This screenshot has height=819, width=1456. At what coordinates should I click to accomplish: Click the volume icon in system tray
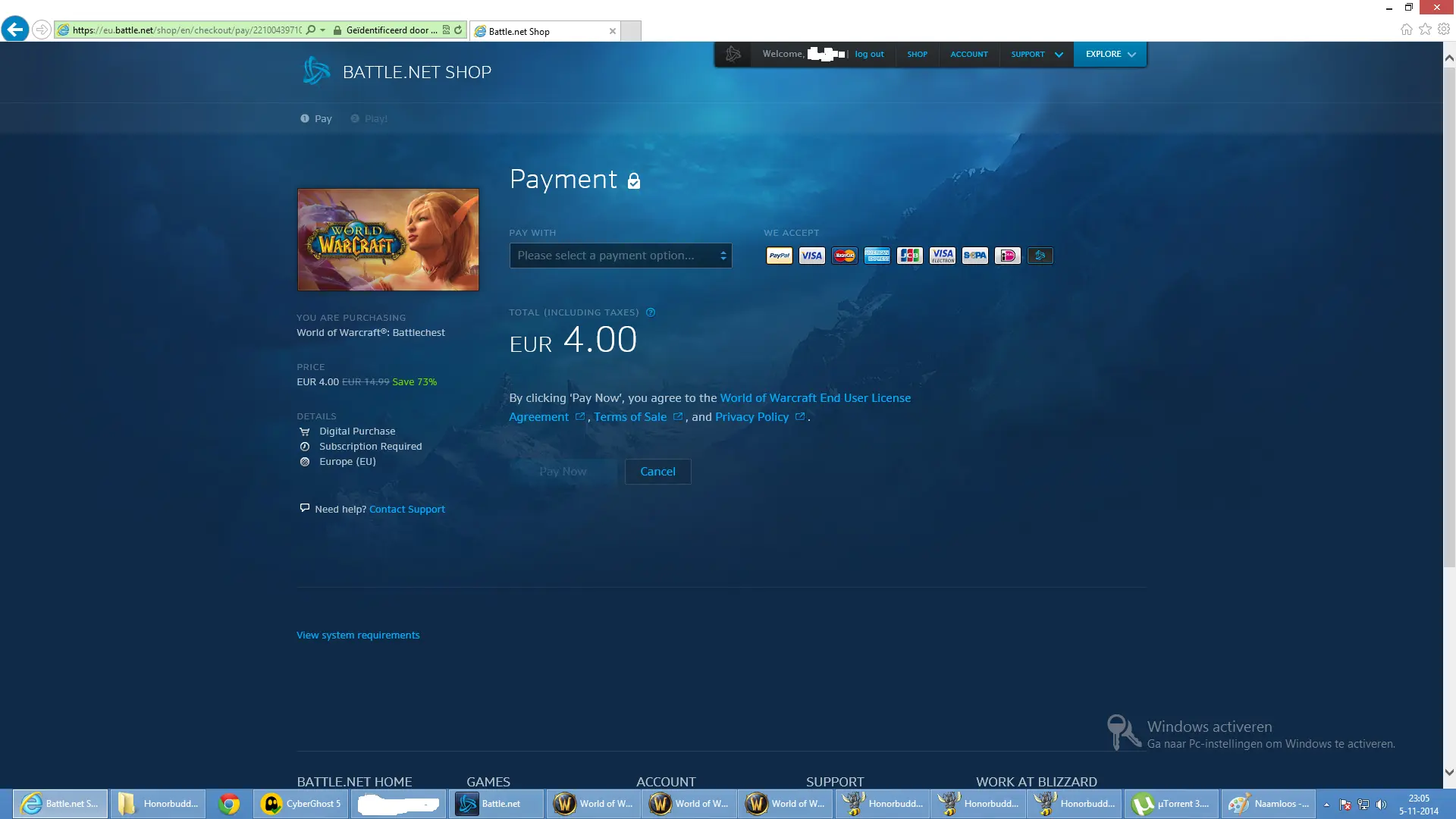[x=1381, y=805]
